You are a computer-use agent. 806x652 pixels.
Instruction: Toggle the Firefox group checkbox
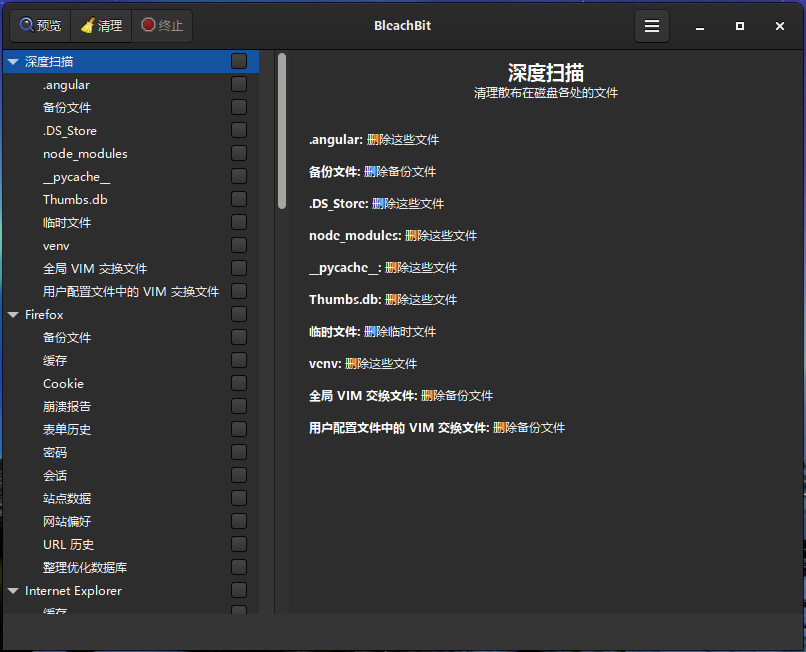click(x=239, y=314)
